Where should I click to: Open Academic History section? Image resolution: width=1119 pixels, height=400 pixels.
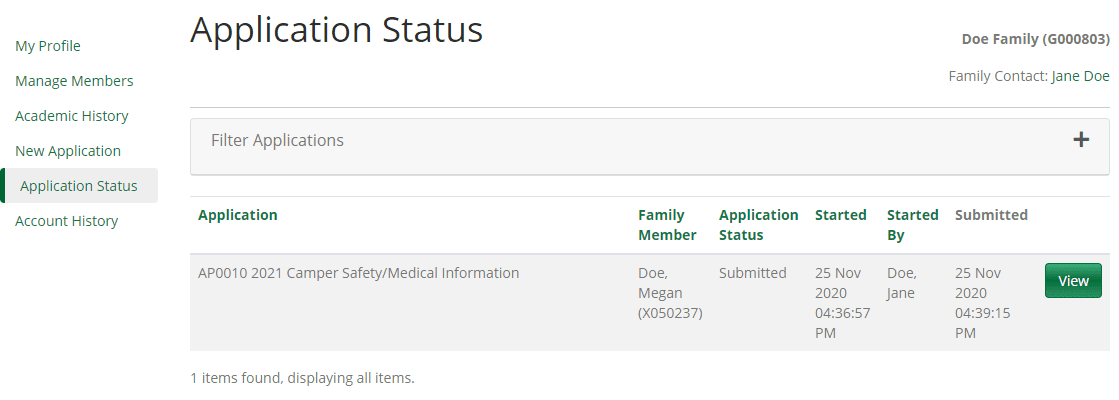(72, 116)
